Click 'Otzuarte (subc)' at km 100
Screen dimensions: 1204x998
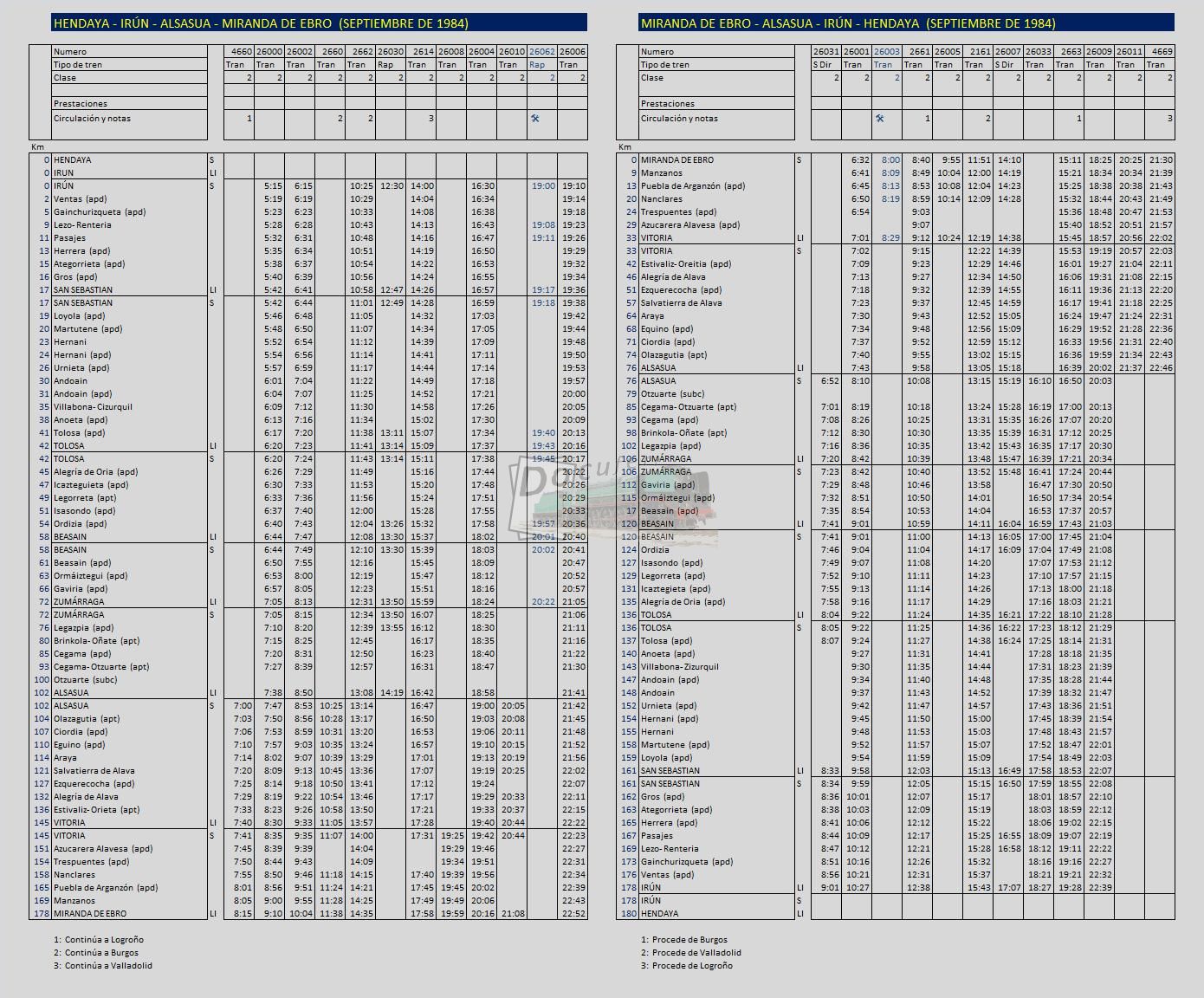[86, 680]
